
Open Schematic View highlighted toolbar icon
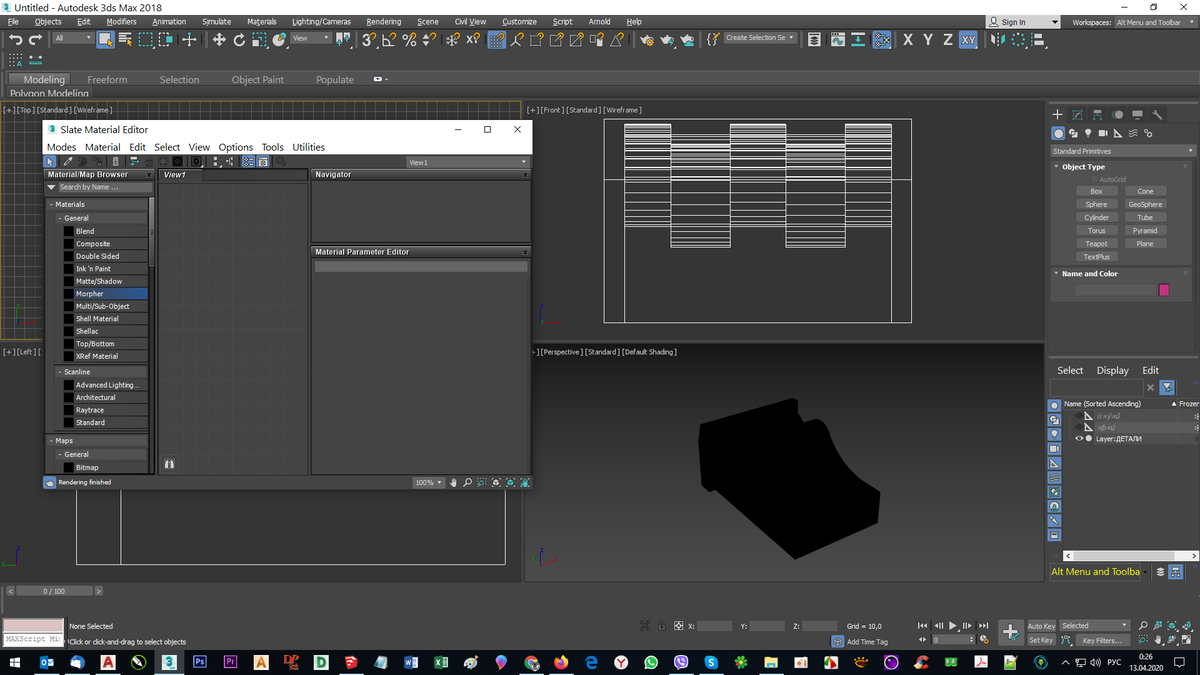[x=883, y=39]
